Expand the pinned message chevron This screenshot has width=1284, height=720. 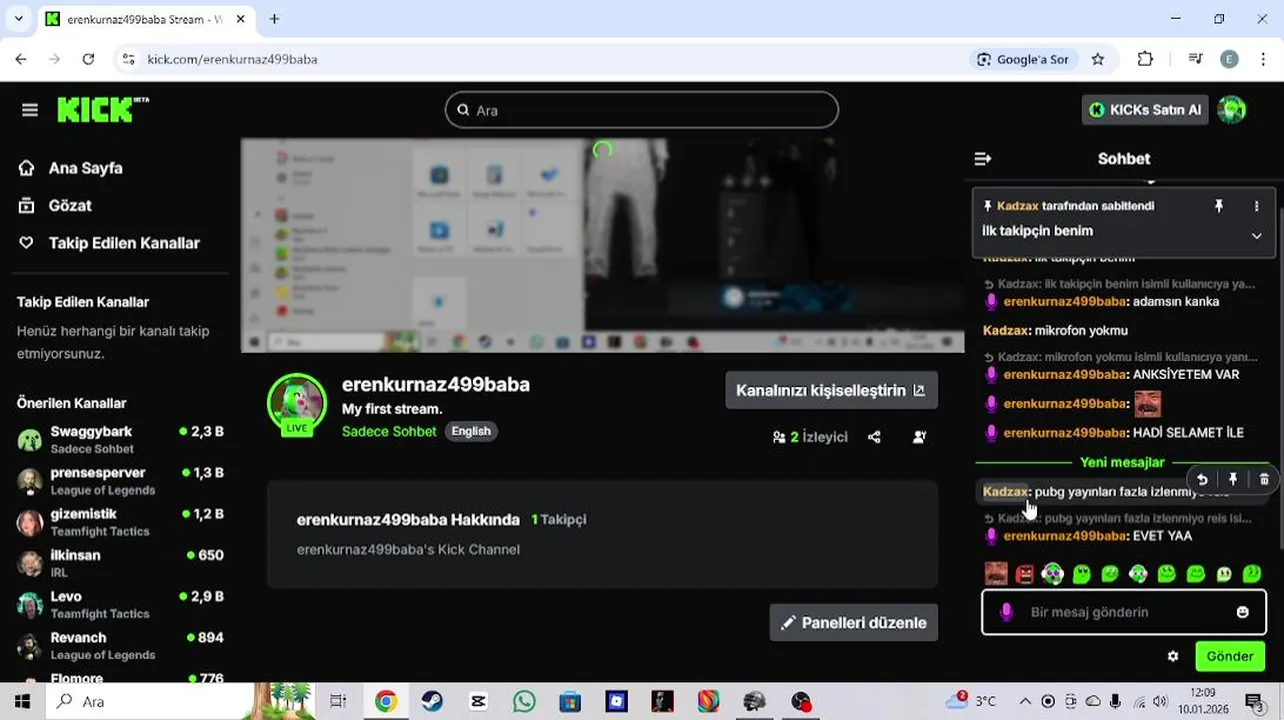1257,236
